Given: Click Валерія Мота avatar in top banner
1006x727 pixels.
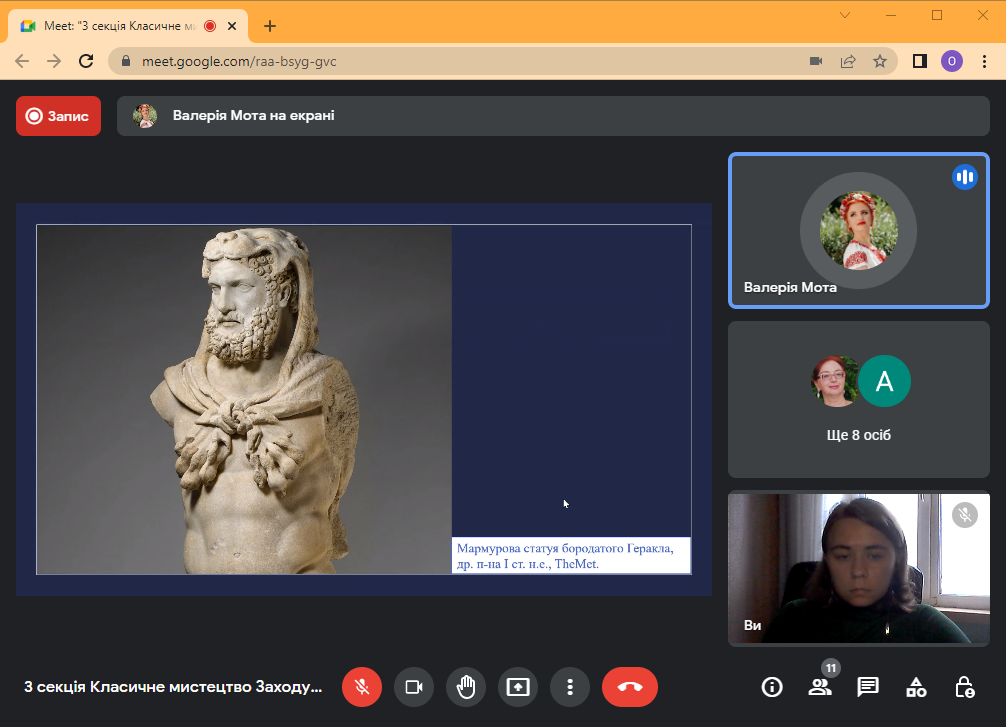Looking at the screenshot, I should [145, 116].
